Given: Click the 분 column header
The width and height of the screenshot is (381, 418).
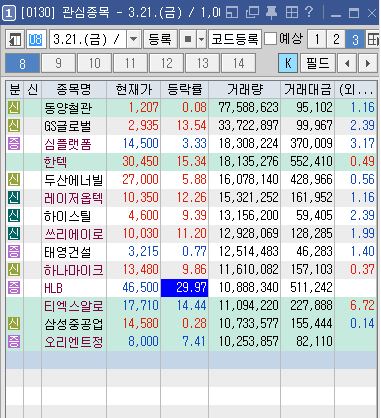Looking at the screenshot, I should click(15, 89).
